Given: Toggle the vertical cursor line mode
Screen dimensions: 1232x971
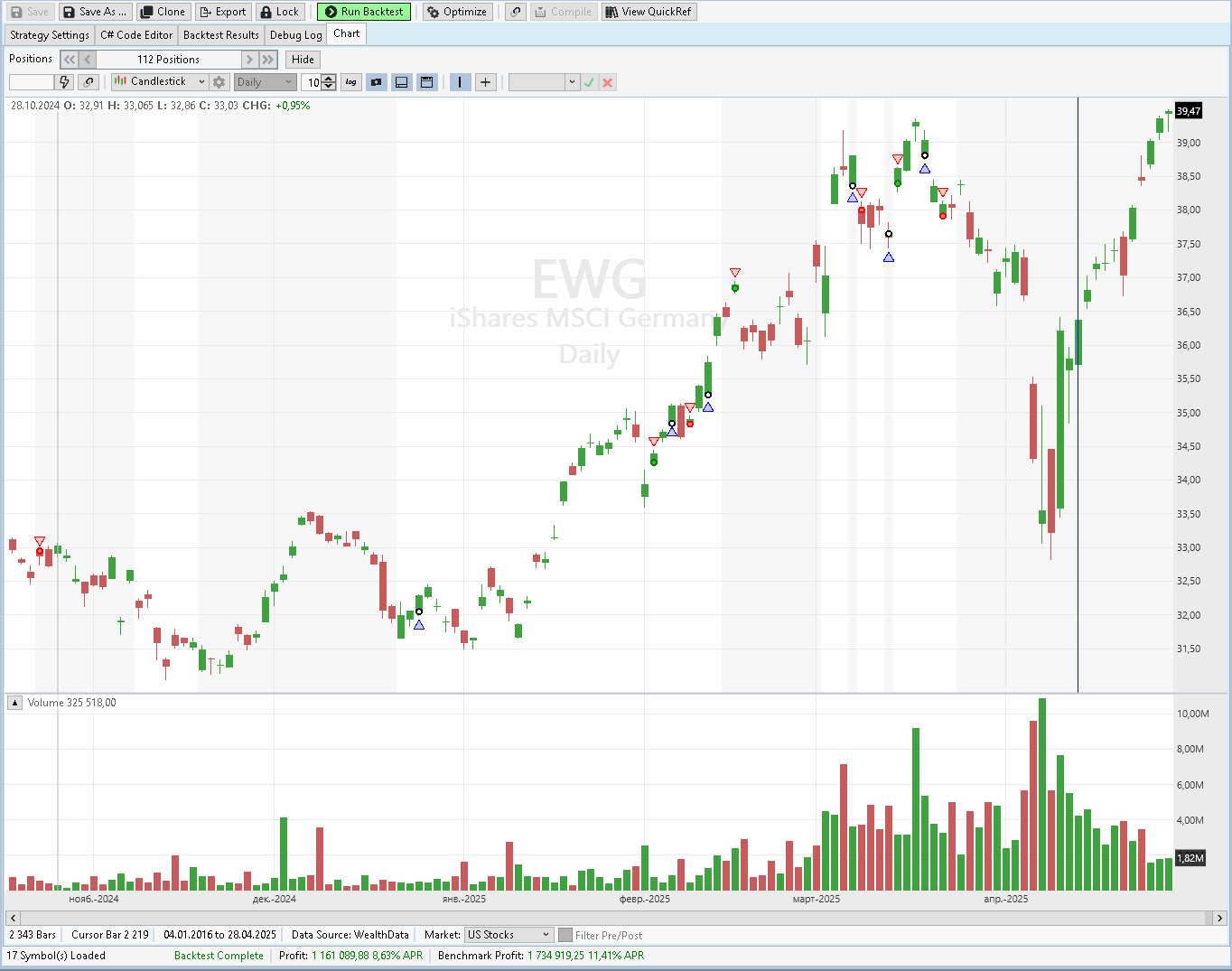Looking at the screenshot, I should [x=460, y=82].
